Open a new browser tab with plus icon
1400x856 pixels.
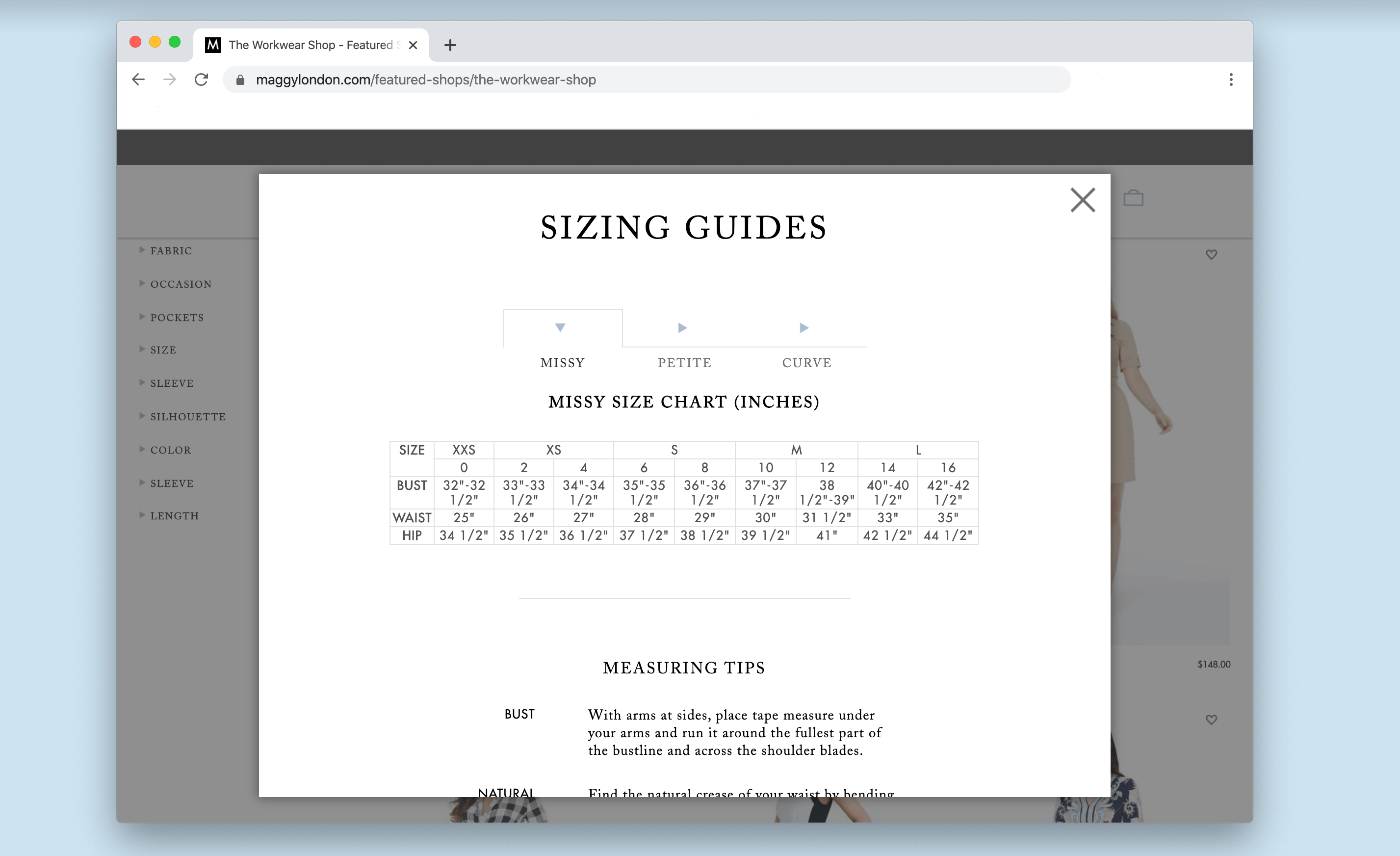click(x=450, y=45)
